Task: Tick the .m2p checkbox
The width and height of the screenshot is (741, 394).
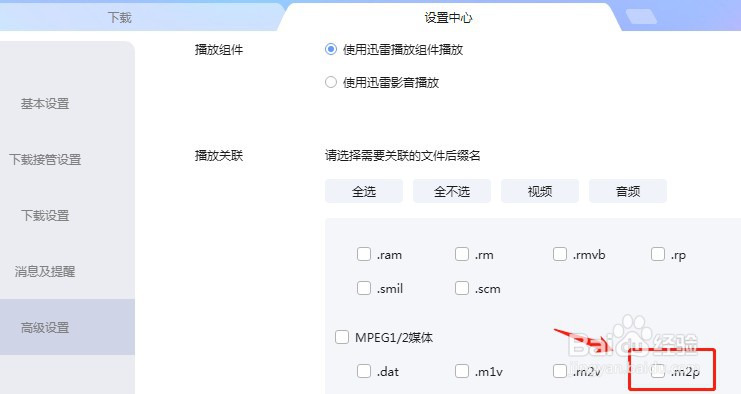Action: click(658, 371)
